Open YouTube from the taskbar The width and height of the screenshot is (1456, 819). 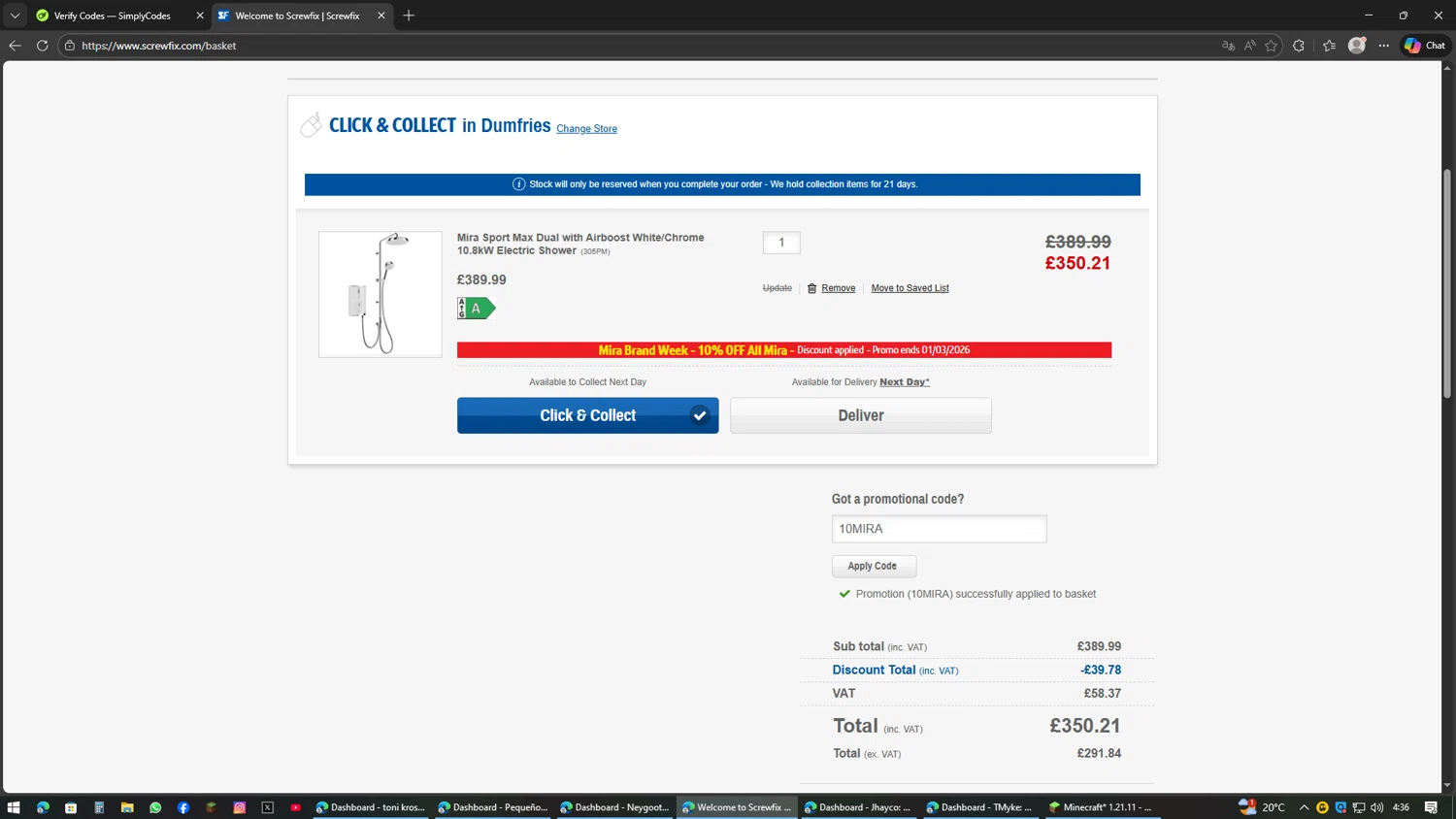296,807
